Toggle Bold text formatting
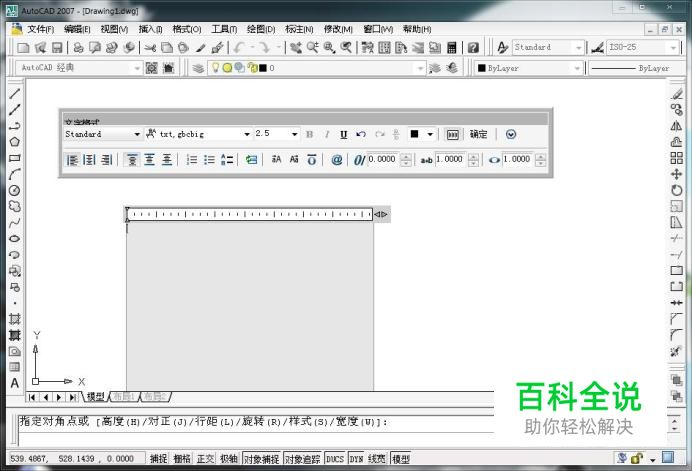692x471 pixels. [309, 134]
